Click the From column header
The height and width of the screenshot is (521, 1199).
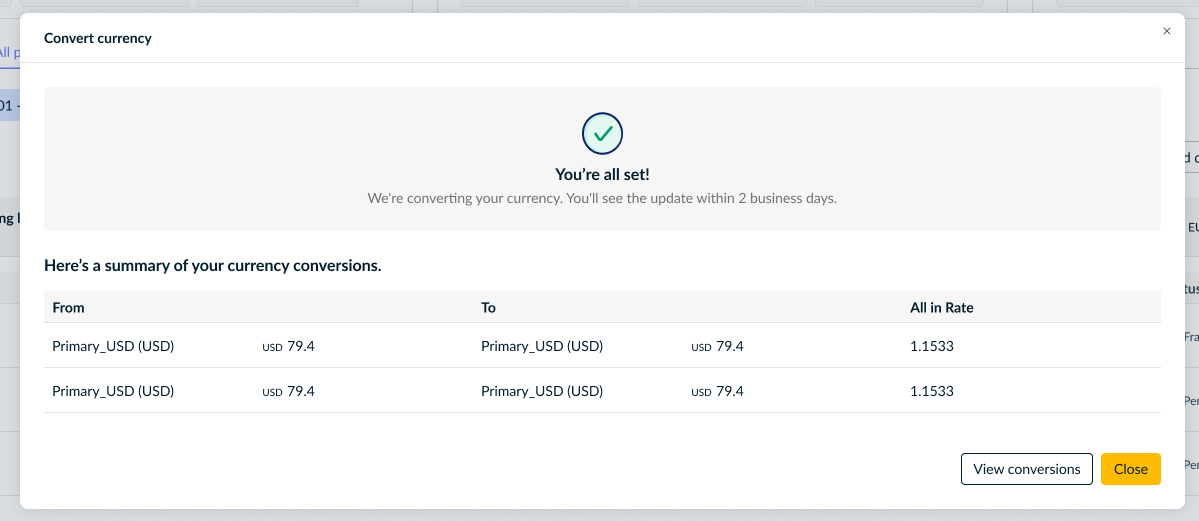[x=68, y=308]
